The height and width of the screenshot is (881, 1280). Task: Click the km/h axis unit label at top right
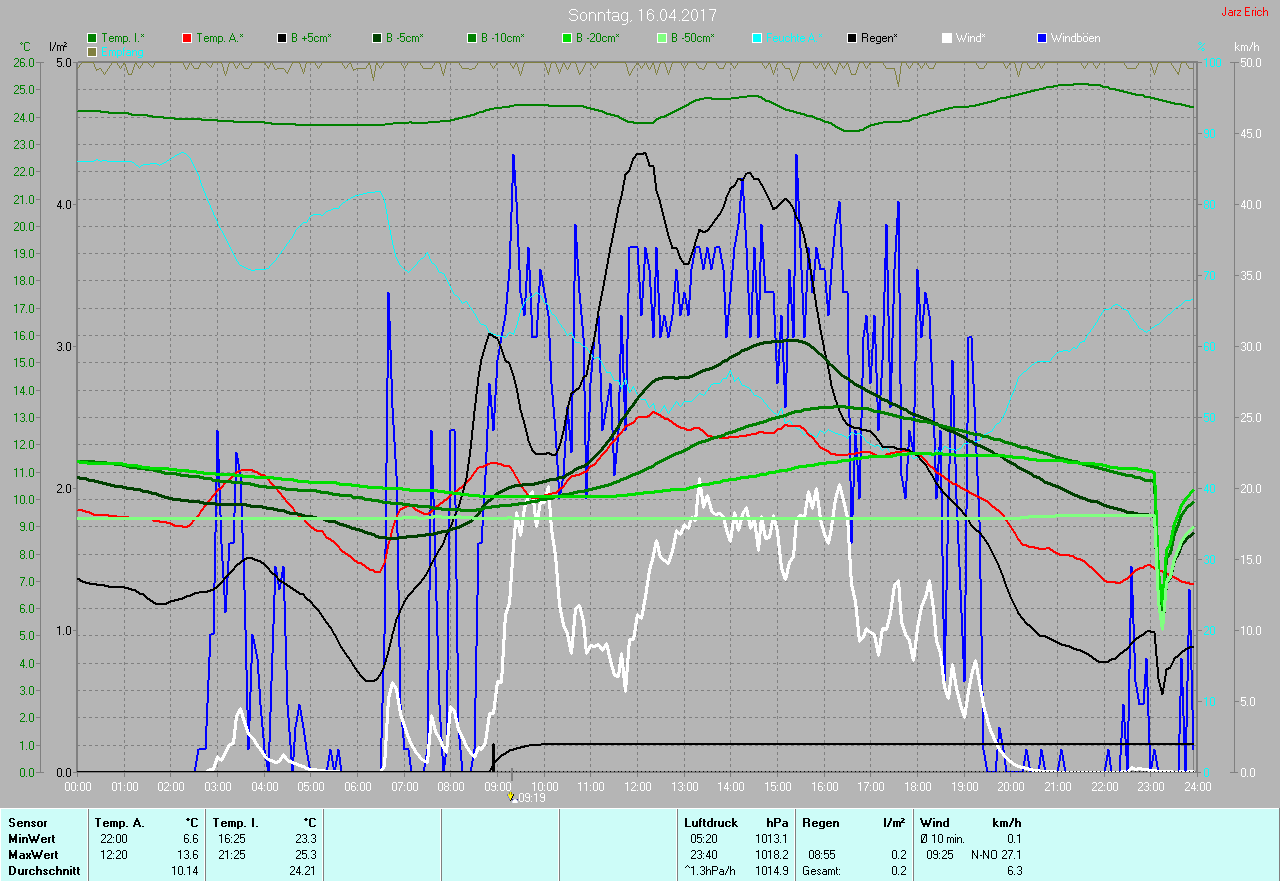pyautogui.click(x=1247, y=47)
